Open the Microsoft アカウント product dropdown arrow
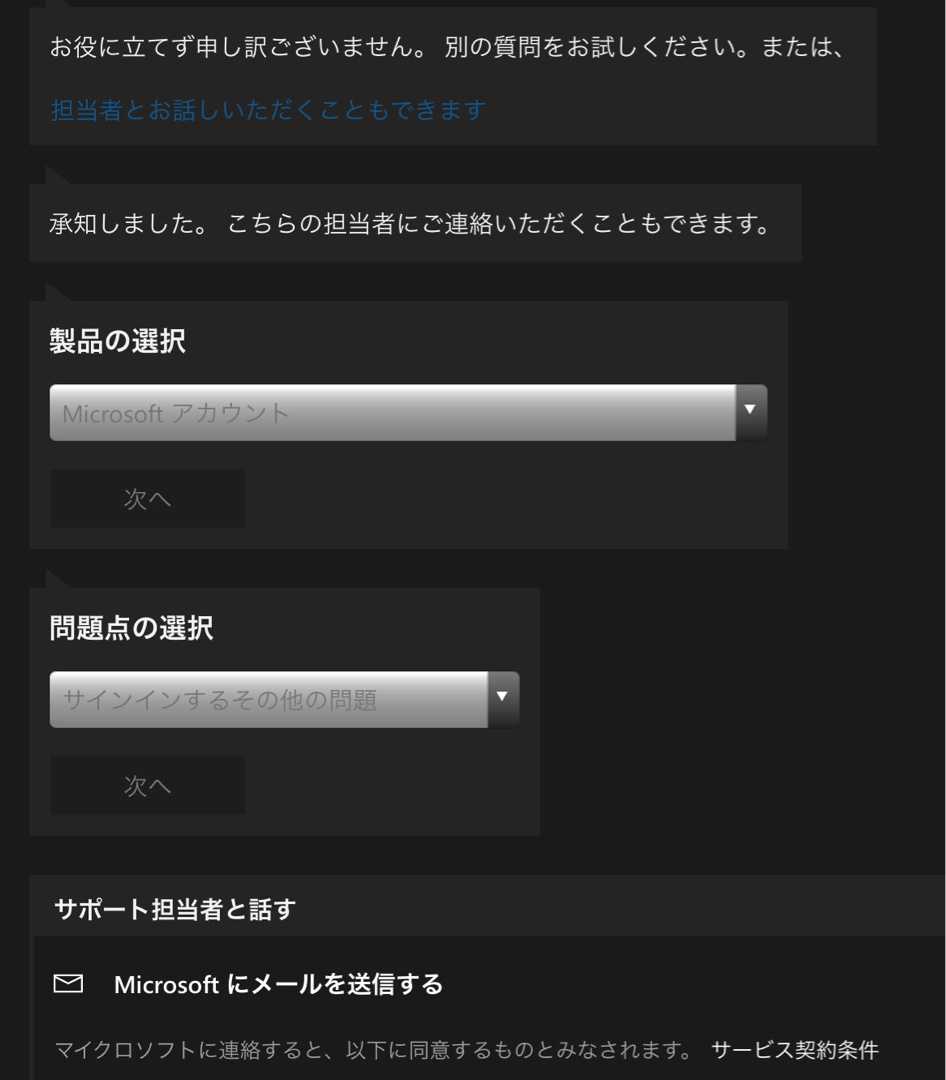Screen dimensions: 946x1080 point(751,412)
